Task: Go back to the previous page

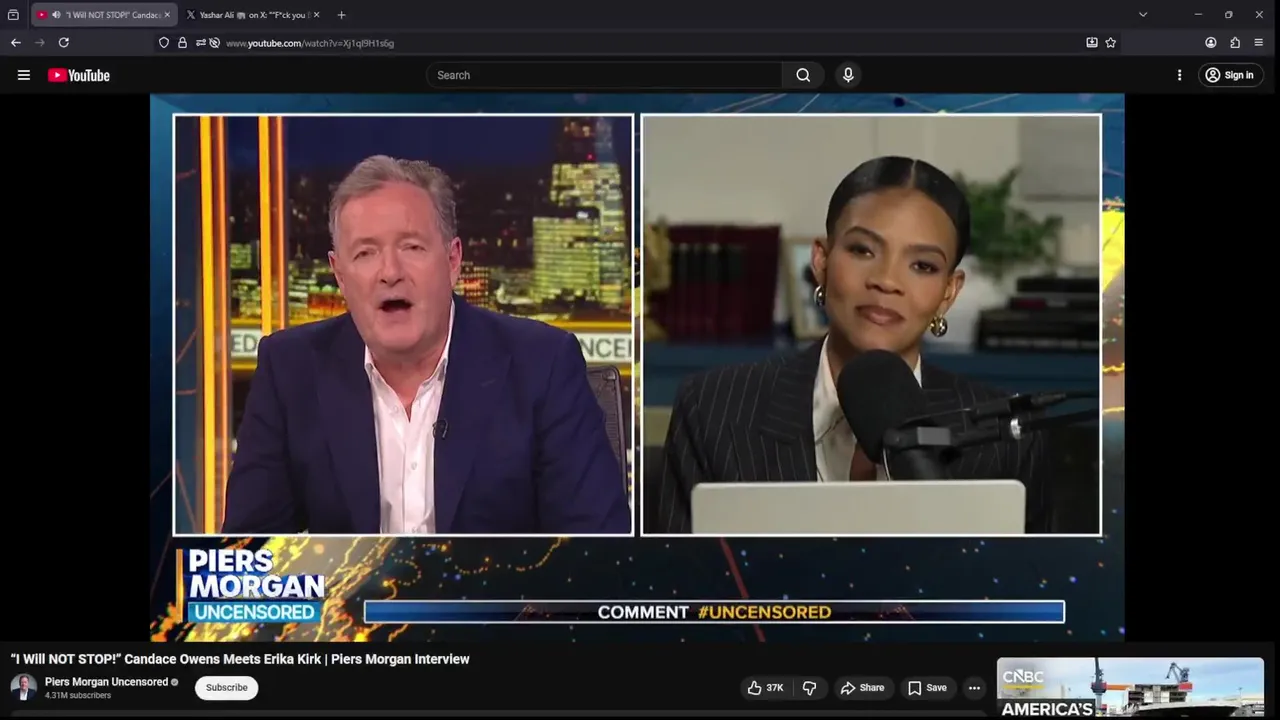Action: tap(15, 43)
